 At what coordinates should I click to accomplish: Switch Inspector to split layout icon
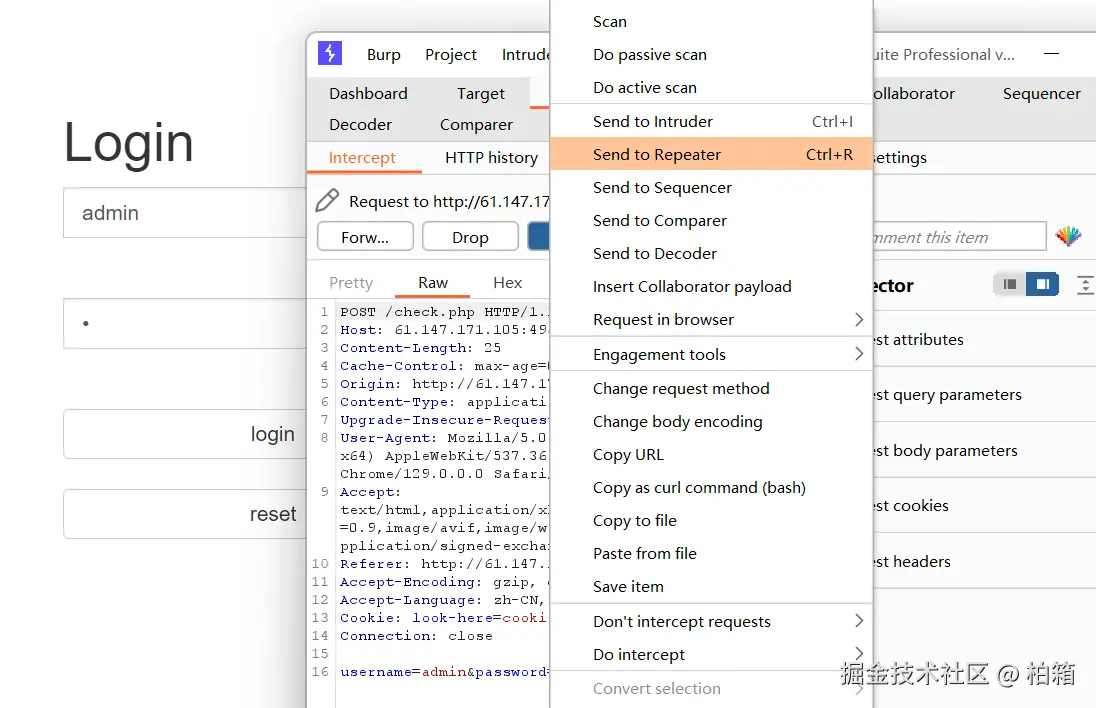1042,284
